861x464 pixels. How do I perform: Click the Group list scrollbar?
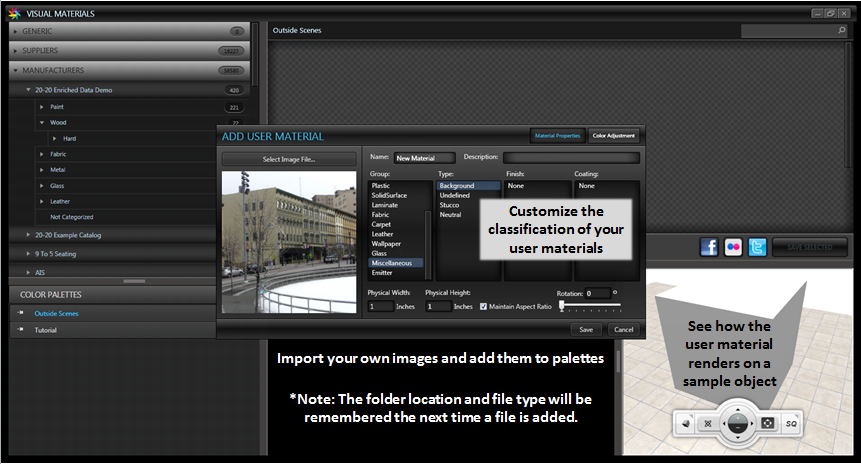tap(428, 244)
